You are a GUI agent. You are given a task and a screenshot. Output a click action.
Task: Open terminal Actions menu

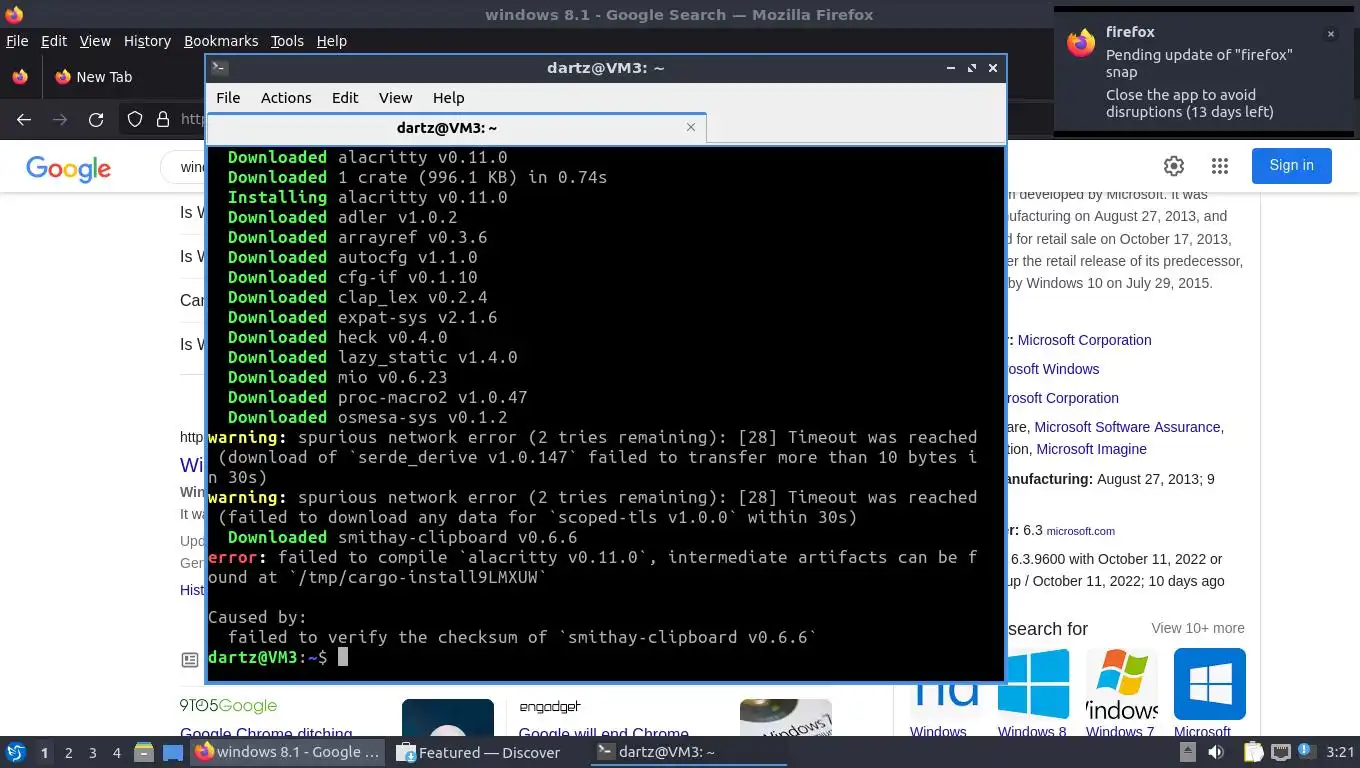(286, 98)
